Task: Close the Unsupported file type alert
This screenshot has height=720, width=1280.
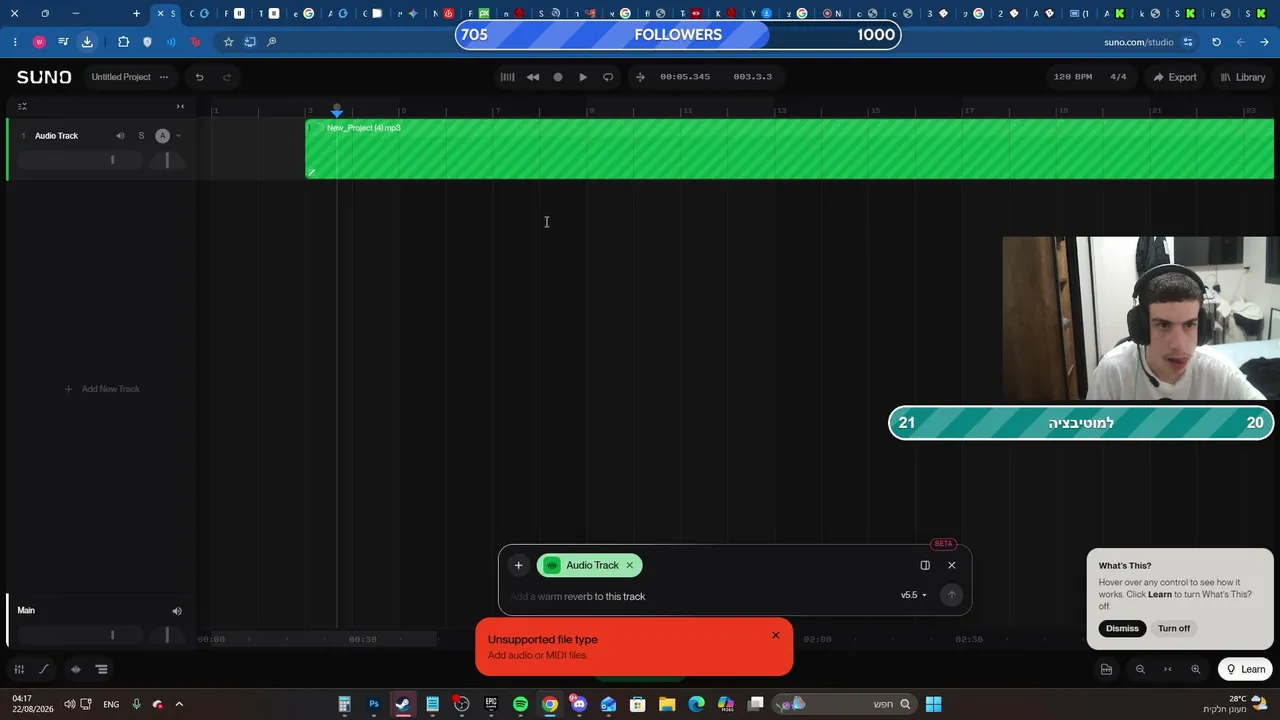Action: tap(775, 635)
